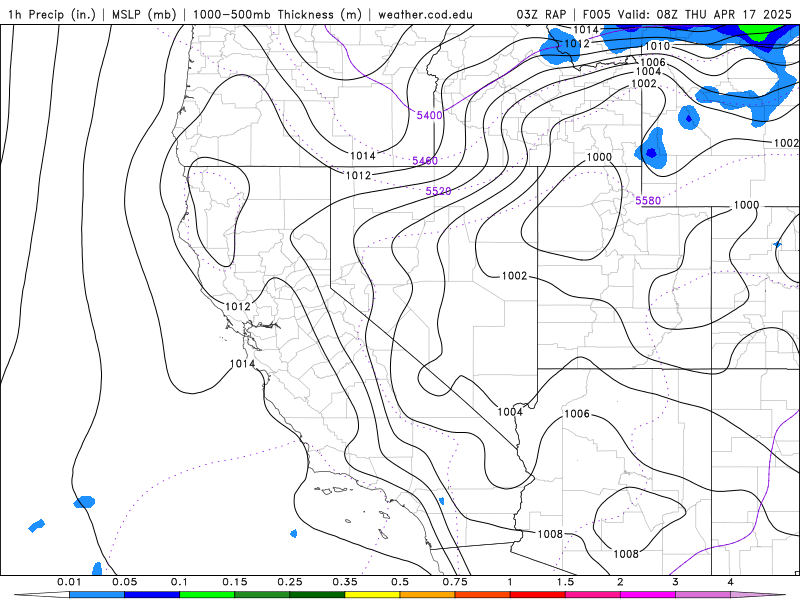Select the dark blue 0.05 legend swatch
The image size is (800, 600).
pyautogui.click(x=152, y=595)
